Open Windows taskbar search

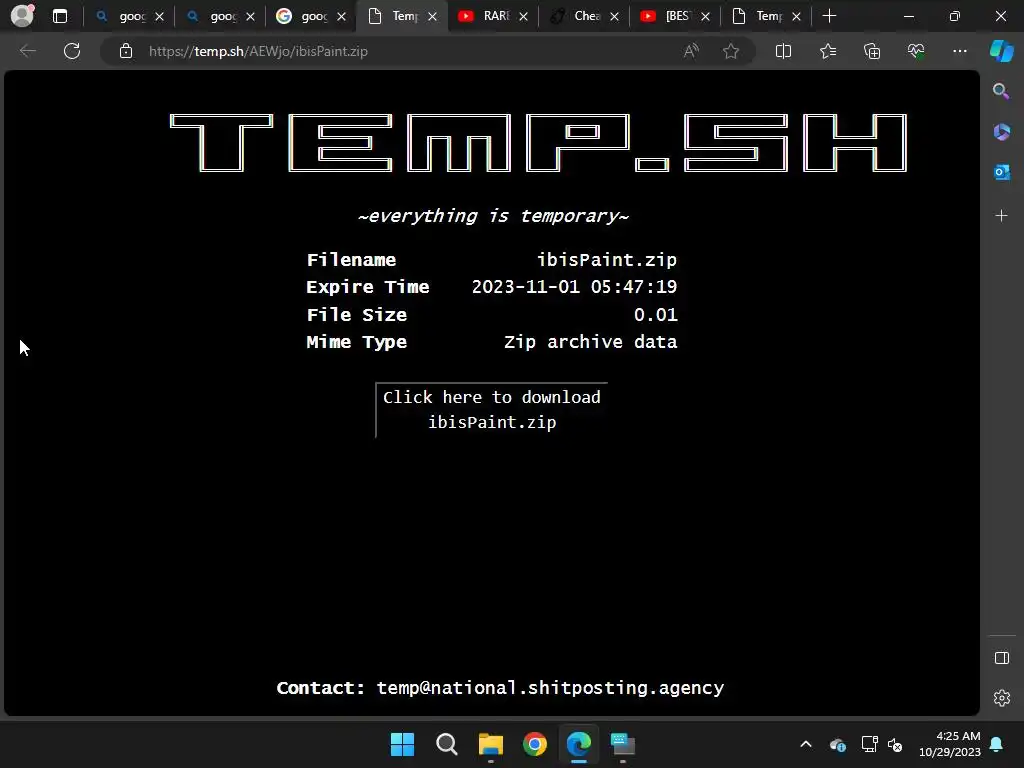pyautogui.click(x=447, y=744)
